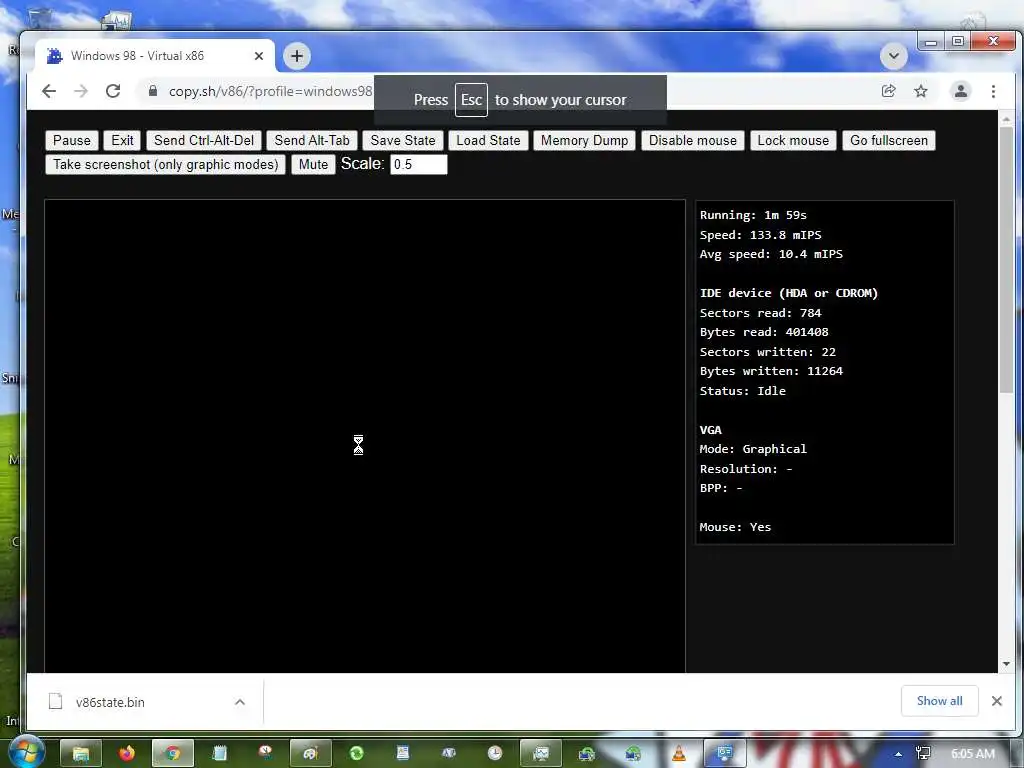Click the network tray icon
Image resolution: width=1024 pixels, height=768 pixels.
(x=923, y=754)
